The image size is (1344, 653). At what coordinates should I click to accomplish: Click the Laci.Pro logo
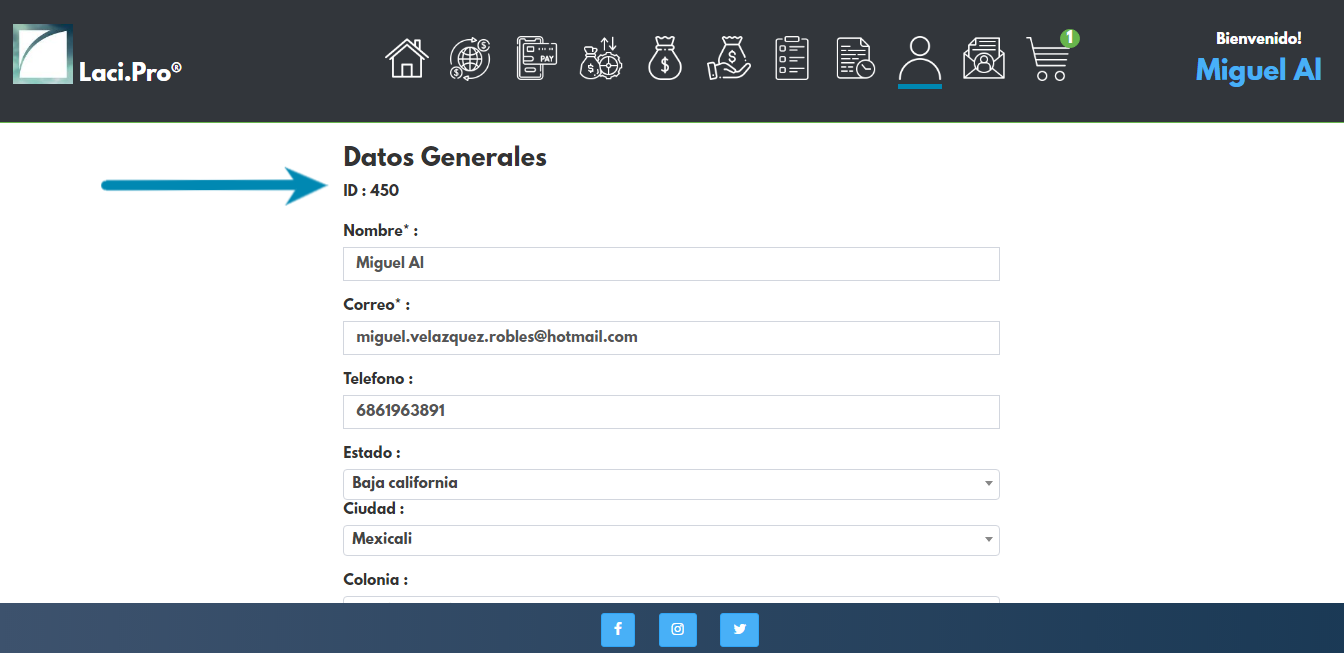97,55
